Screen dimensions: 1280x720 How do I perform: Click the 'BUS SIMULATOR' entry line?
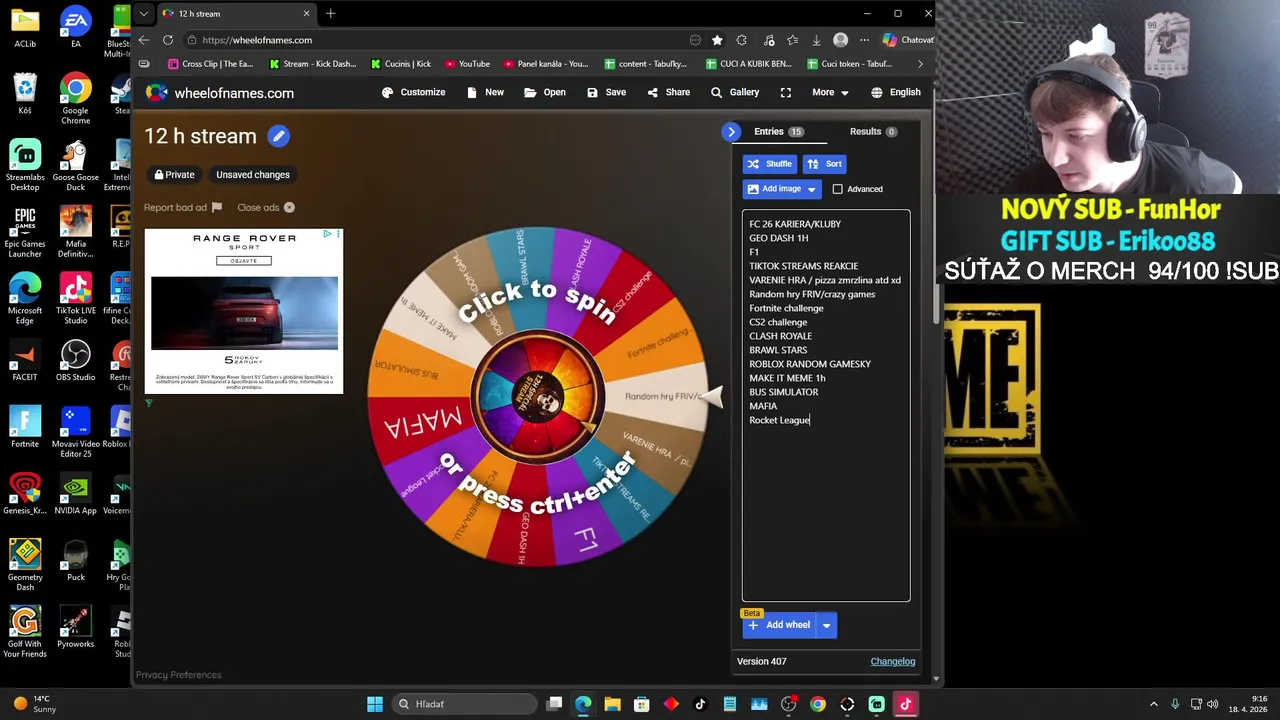tap(783, 392)
